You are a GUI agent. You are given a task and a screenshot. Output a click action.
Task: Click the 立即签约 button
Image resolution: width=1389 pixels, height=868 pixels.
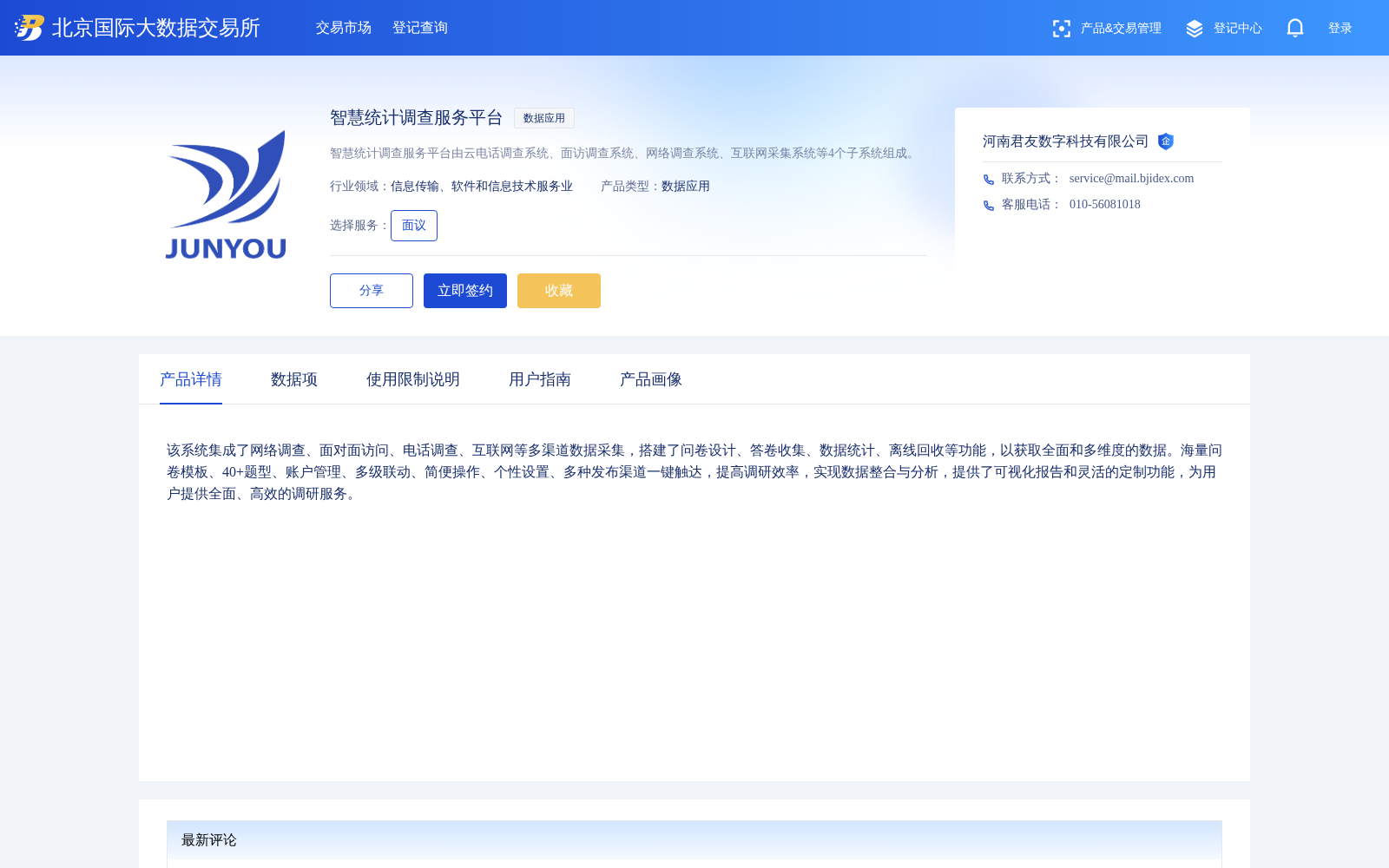click(x=465, y=291)
